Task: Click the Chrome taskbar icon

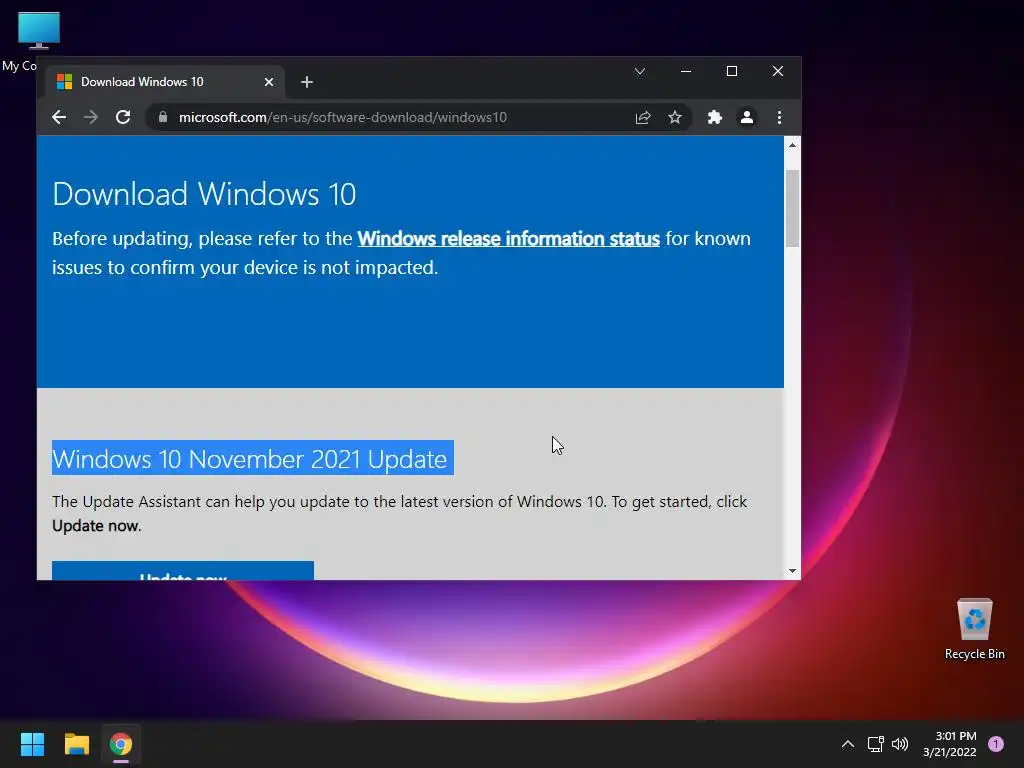Action: point(121,744)
